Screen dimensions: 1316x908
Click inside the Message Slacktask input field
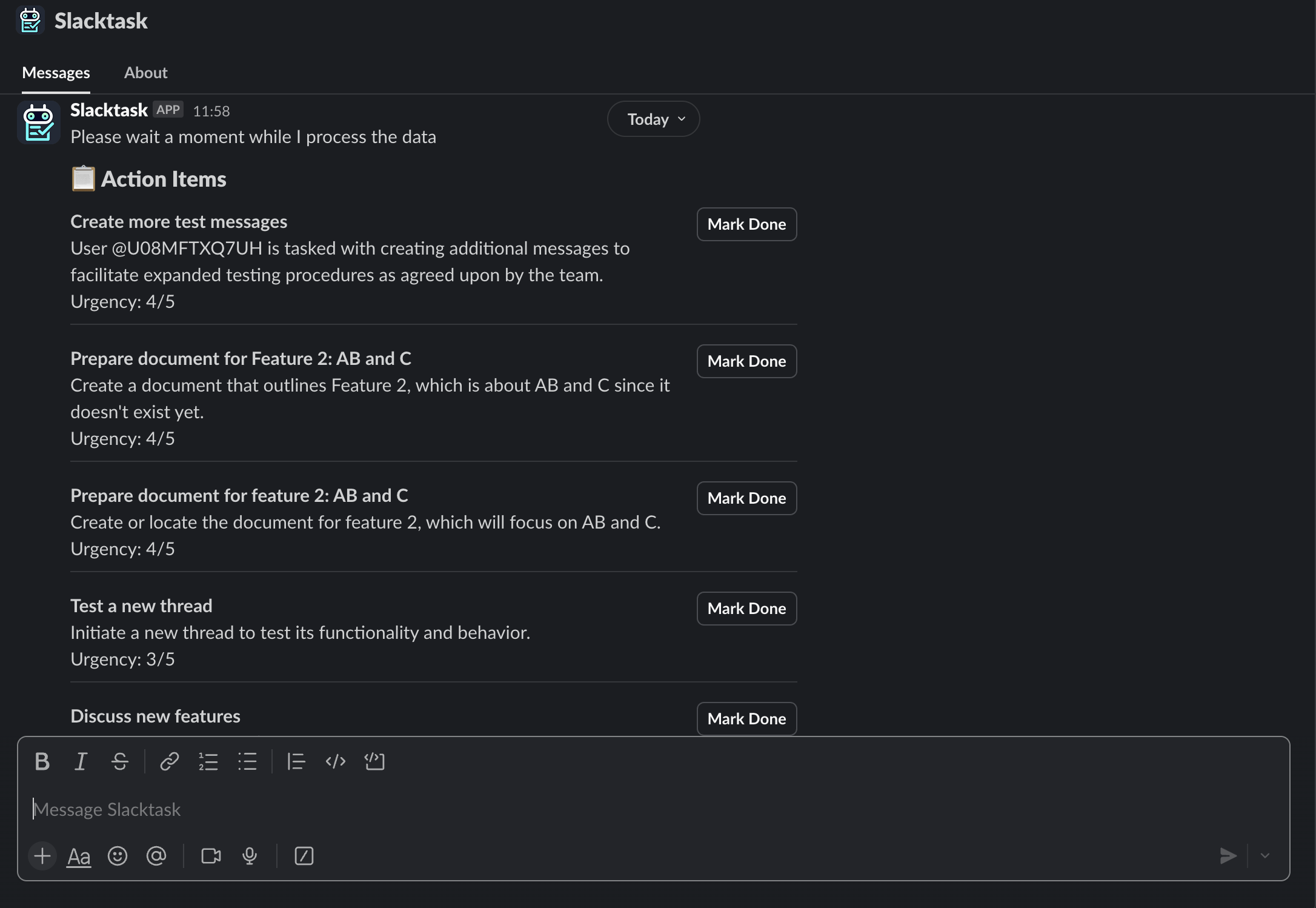(x=364, y=809)
